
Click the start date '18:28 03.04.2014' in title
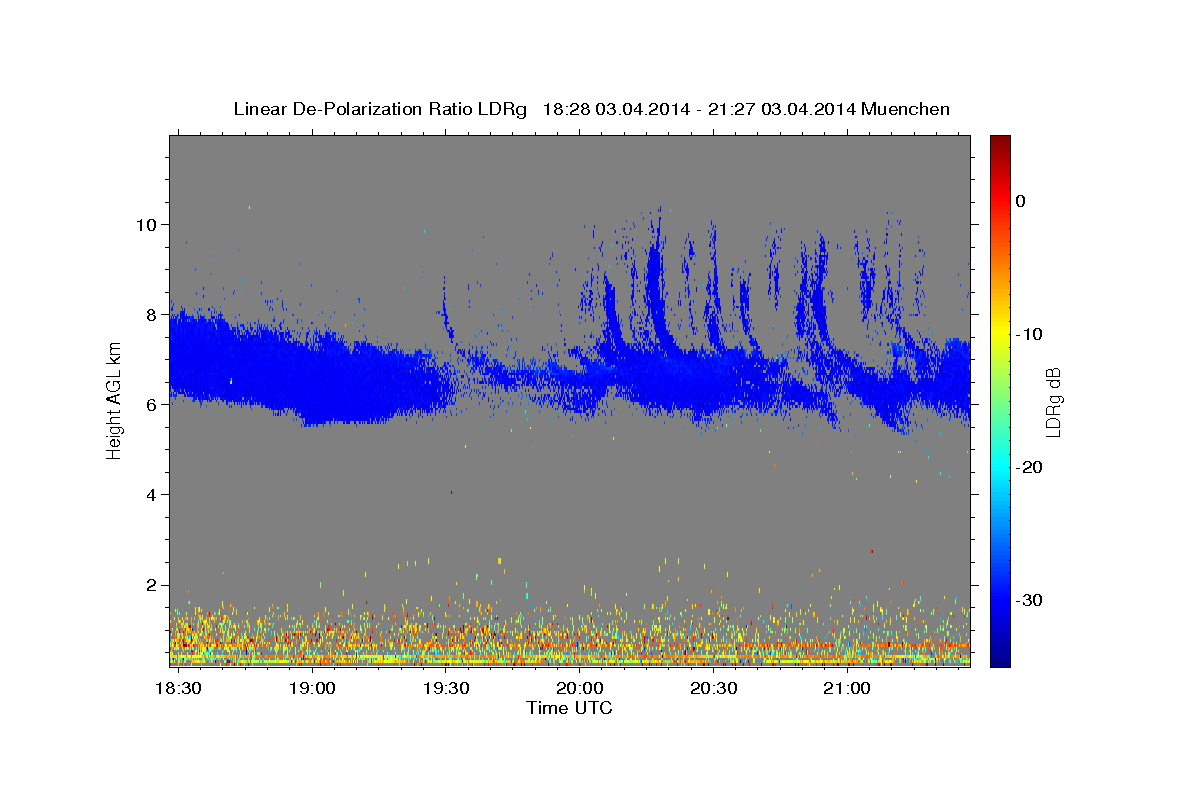tap(615, 109)
